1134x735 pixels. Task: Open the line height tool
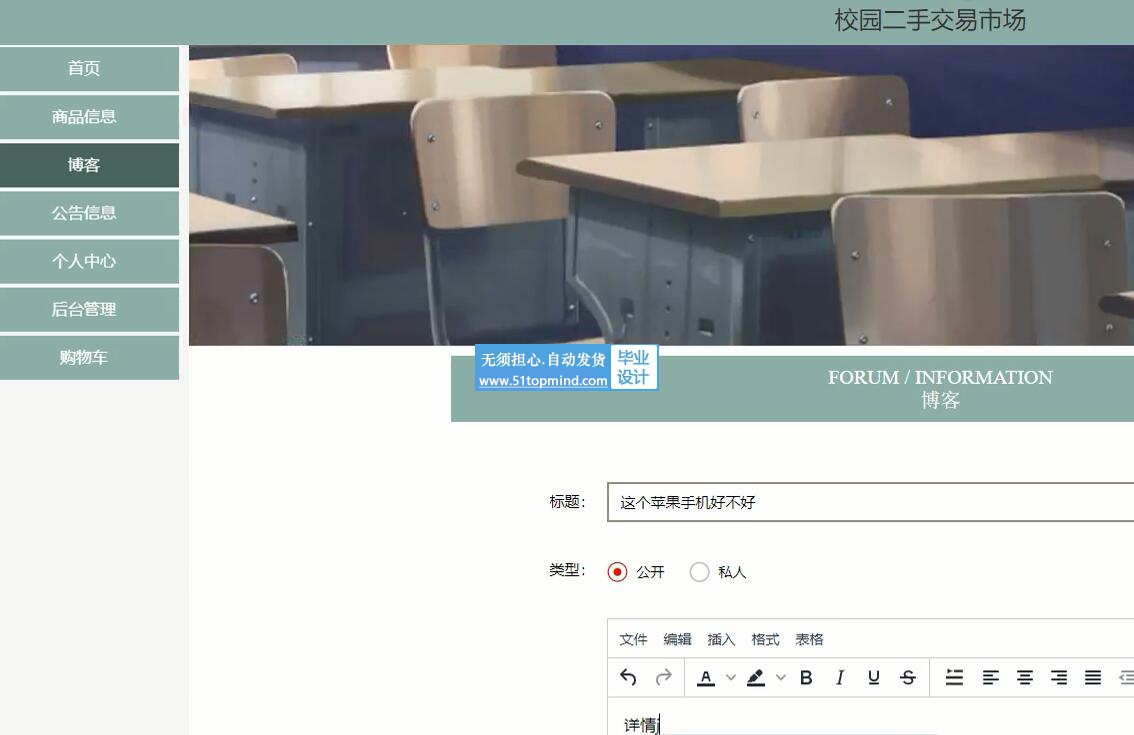955,677
